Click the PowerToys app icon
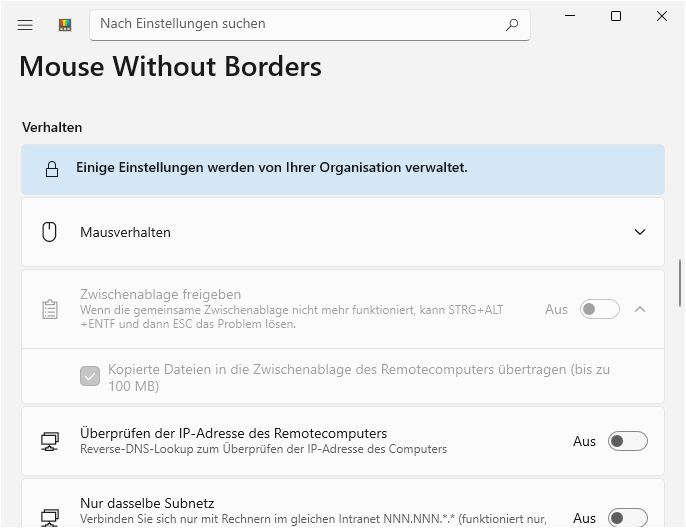Screen dimensions: 686x528 [65, 25]
